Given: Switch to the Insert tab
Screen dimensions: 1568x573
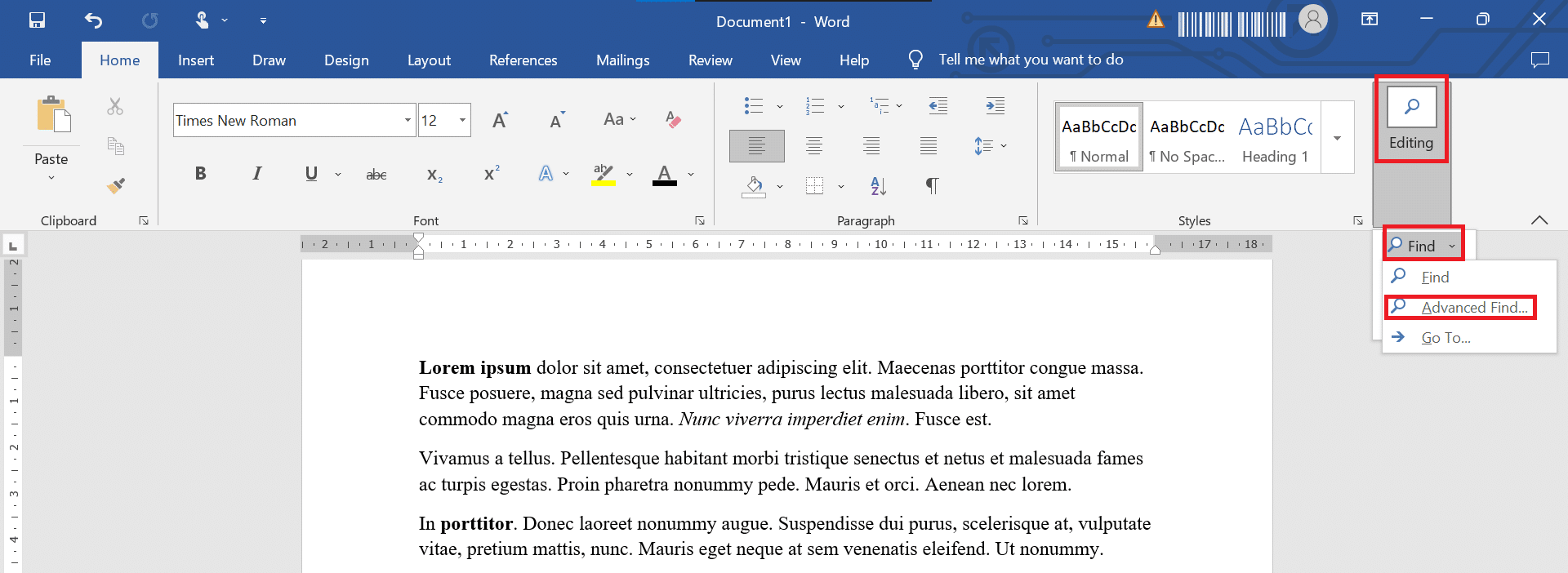Looking at the screenshot, I should (x=196, y=60).
